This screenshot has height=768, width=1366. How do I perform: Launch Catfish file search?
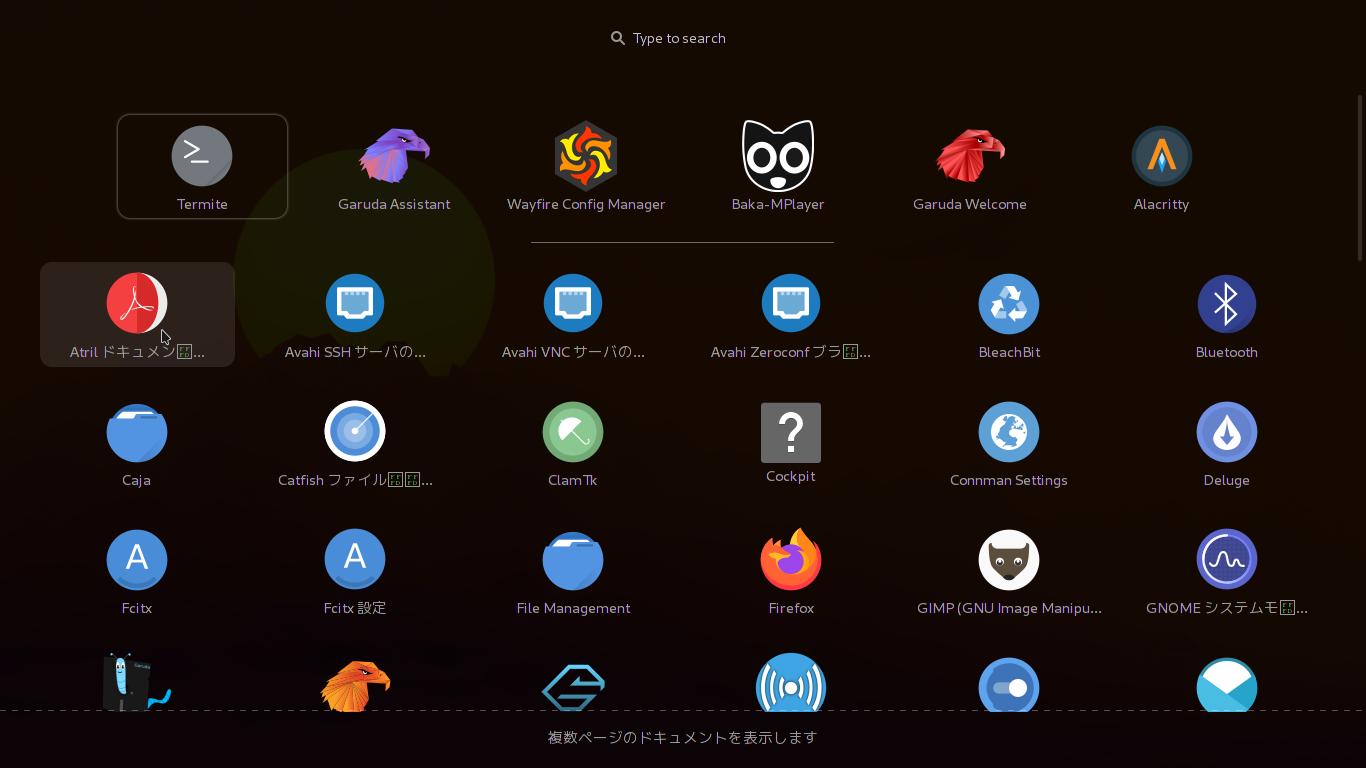(355, 442)
